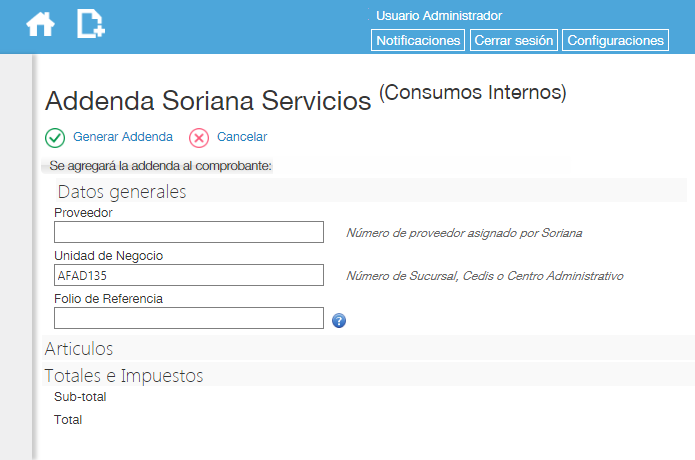Click the (Consumos Internos) subtitle
Image resolution: width=695 pixels, height=460 pixels.
tap(472, 93)
